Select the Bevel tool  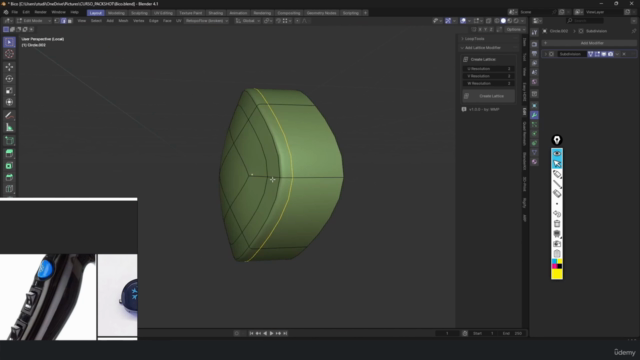9,177
